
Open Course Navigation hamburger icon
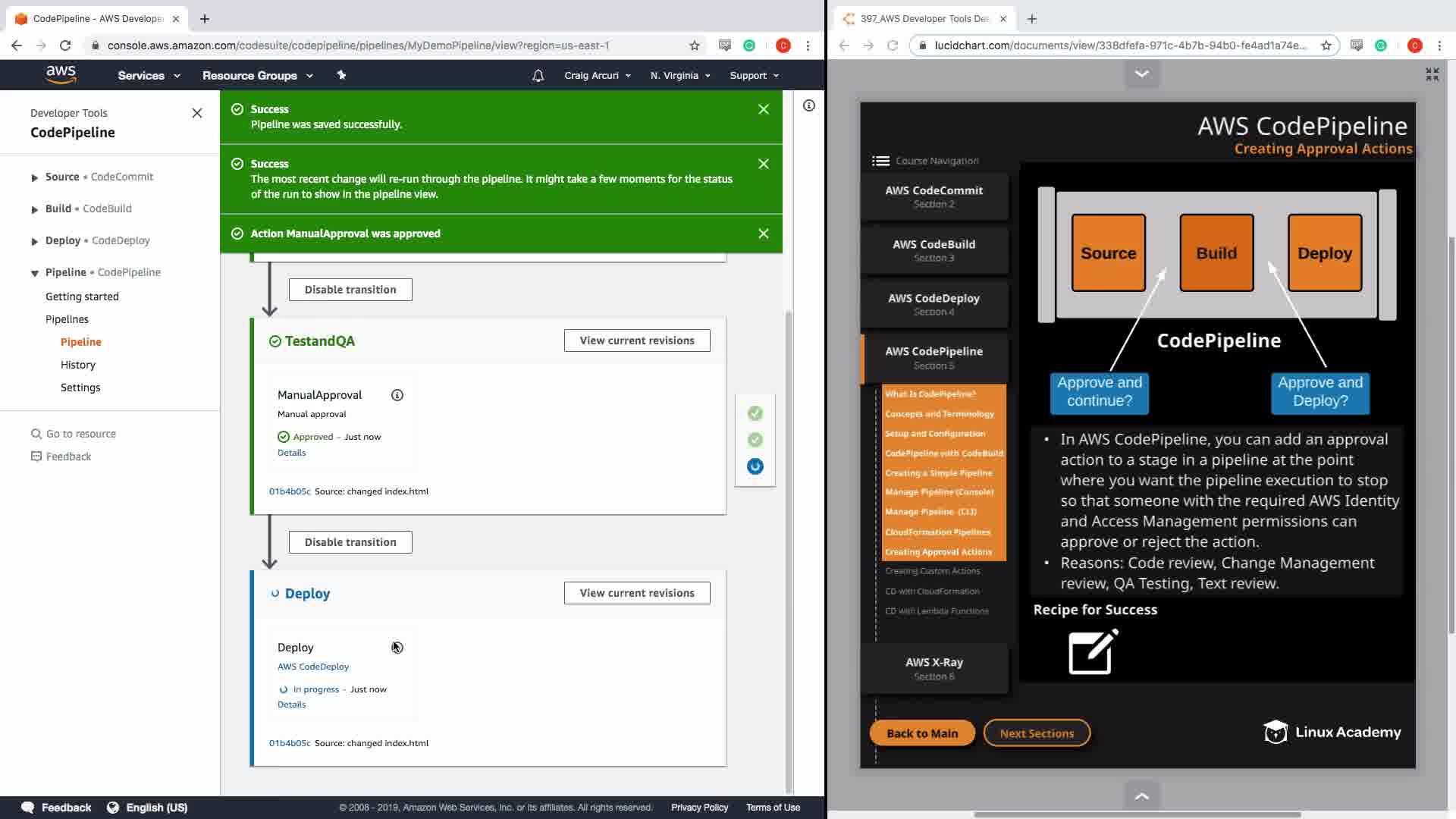pyautogui.click(x=880, y=161)
